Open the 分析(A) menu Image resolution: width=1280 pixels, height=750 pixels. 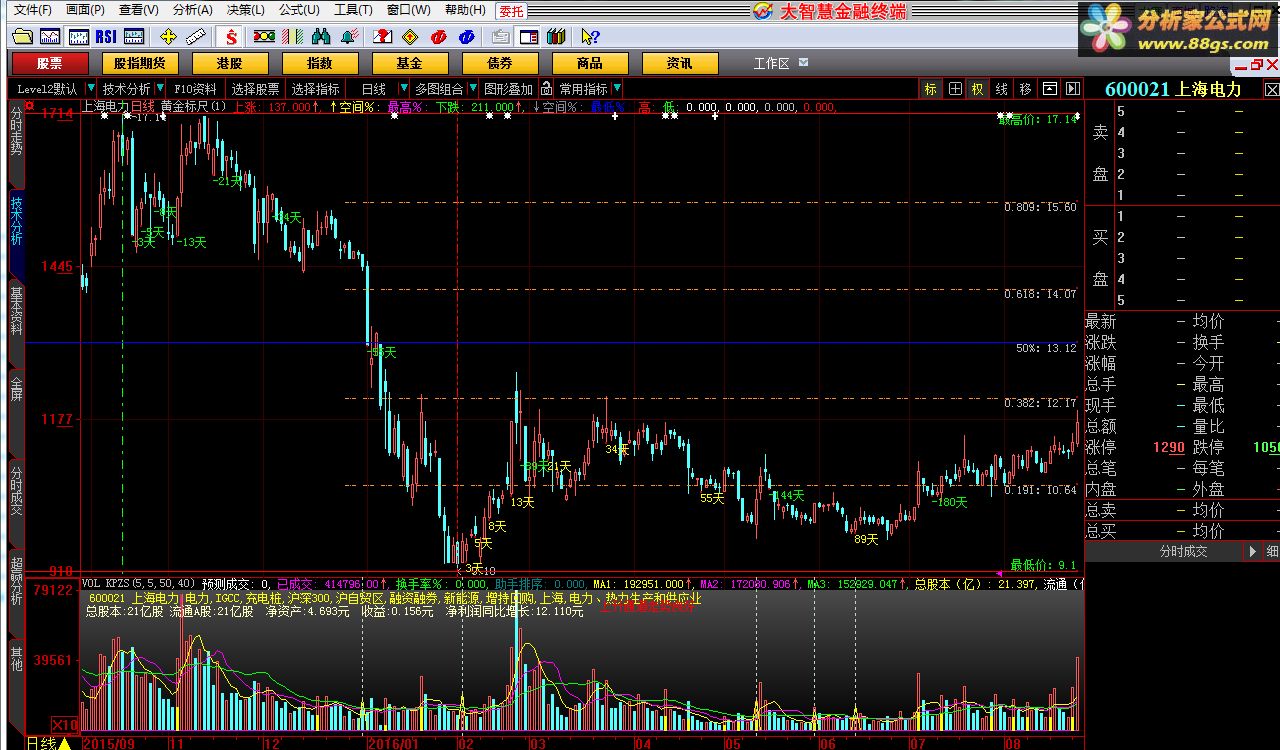(193, 10)
